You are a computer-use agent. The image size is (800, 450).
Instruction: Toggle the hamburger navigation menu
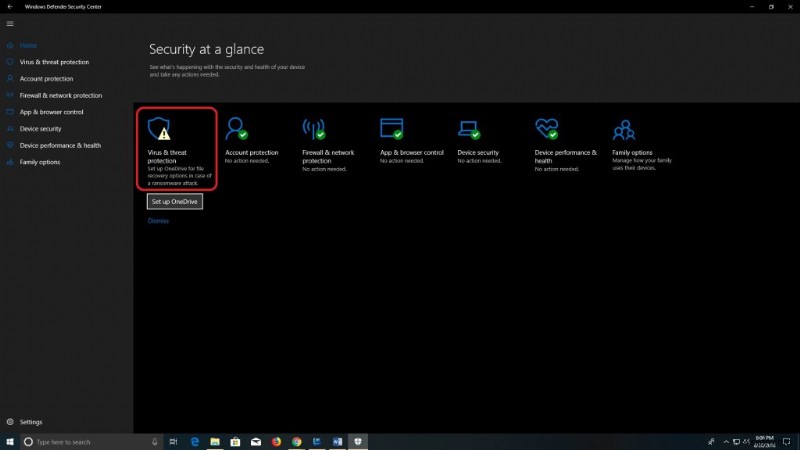click(x=10, y=23)
